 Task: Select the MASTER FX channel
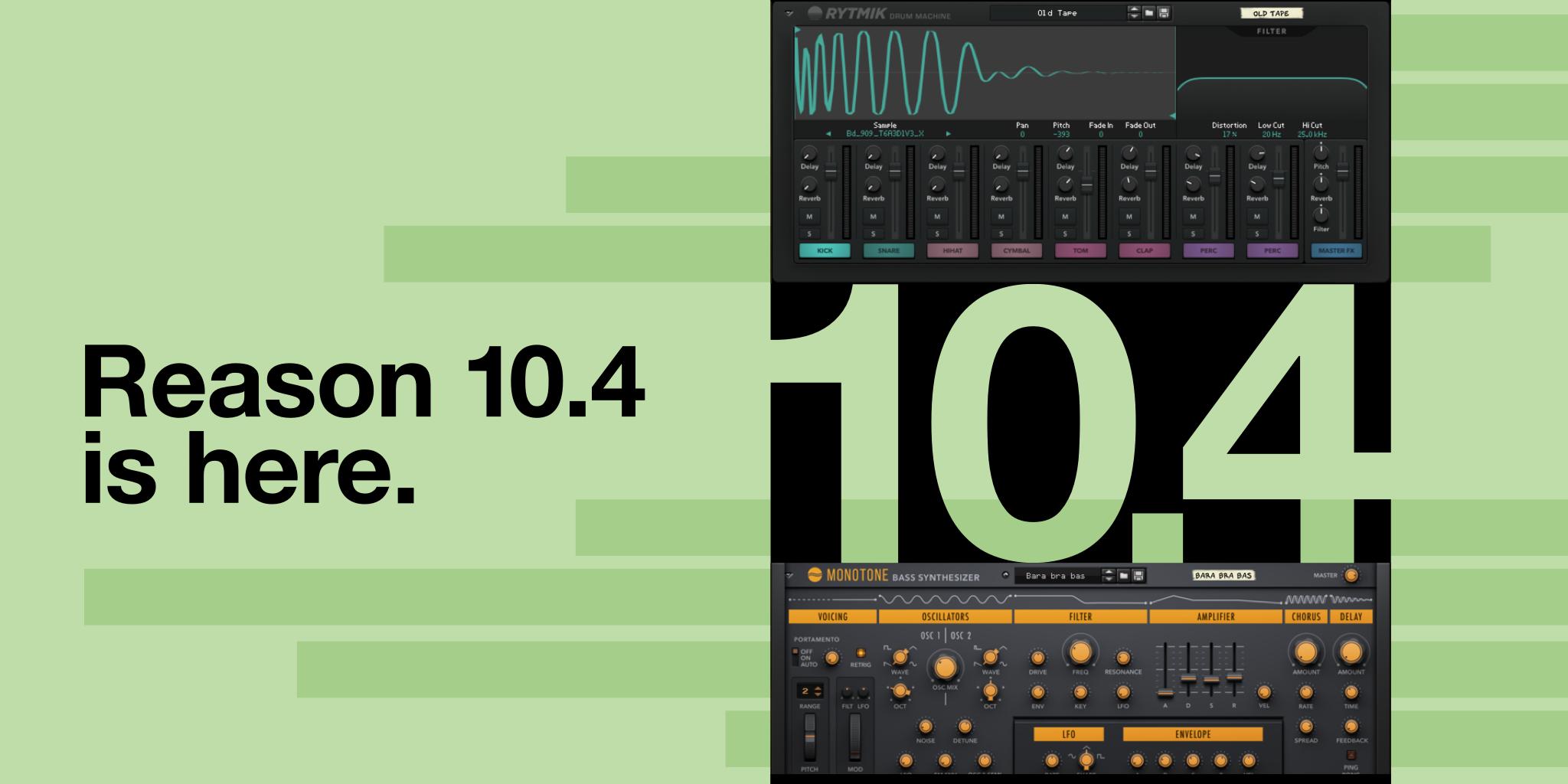pos(1336,250)
